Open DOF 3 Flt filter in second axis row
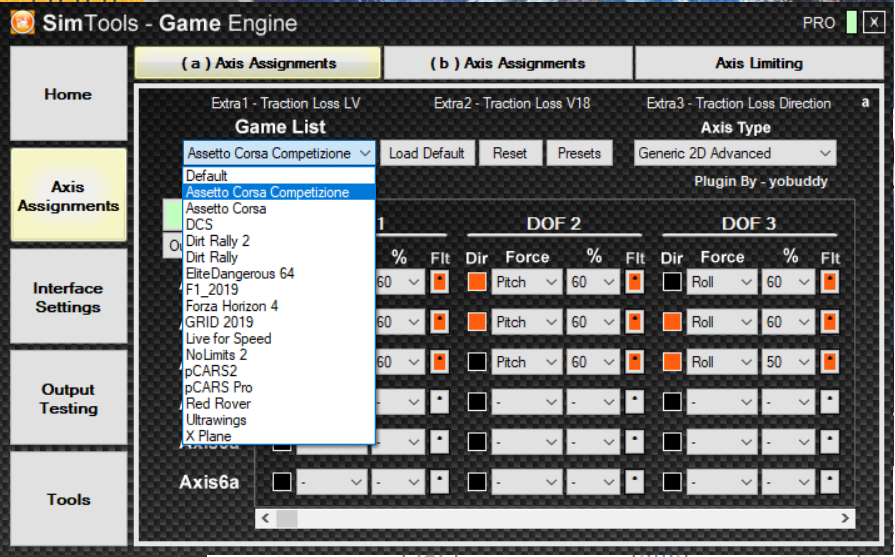This screenshot has width=895, height=557. 829,322
